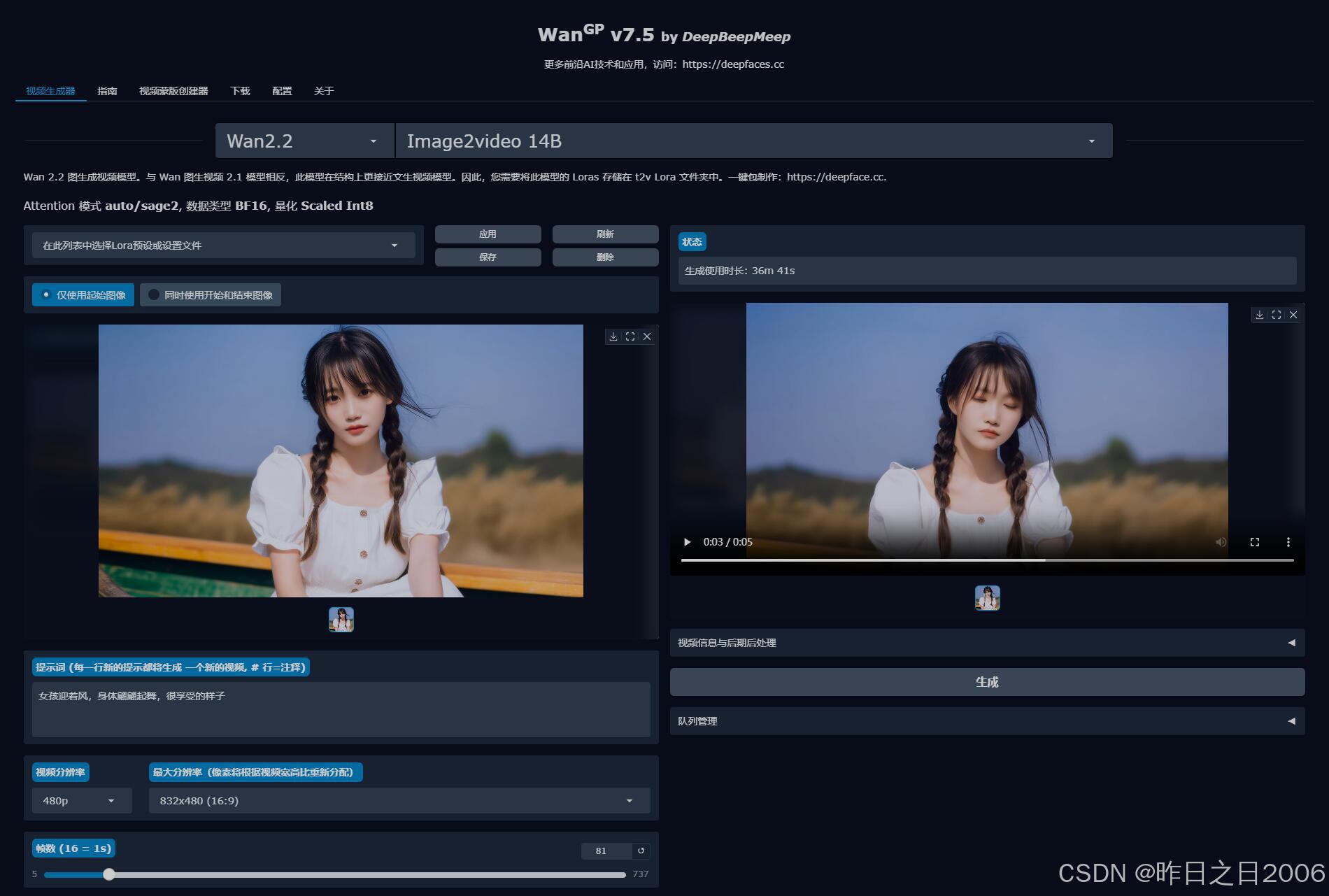Reset the 帧数 frame count value
The height and width of the screenshot is (896, 1329).
641,851
